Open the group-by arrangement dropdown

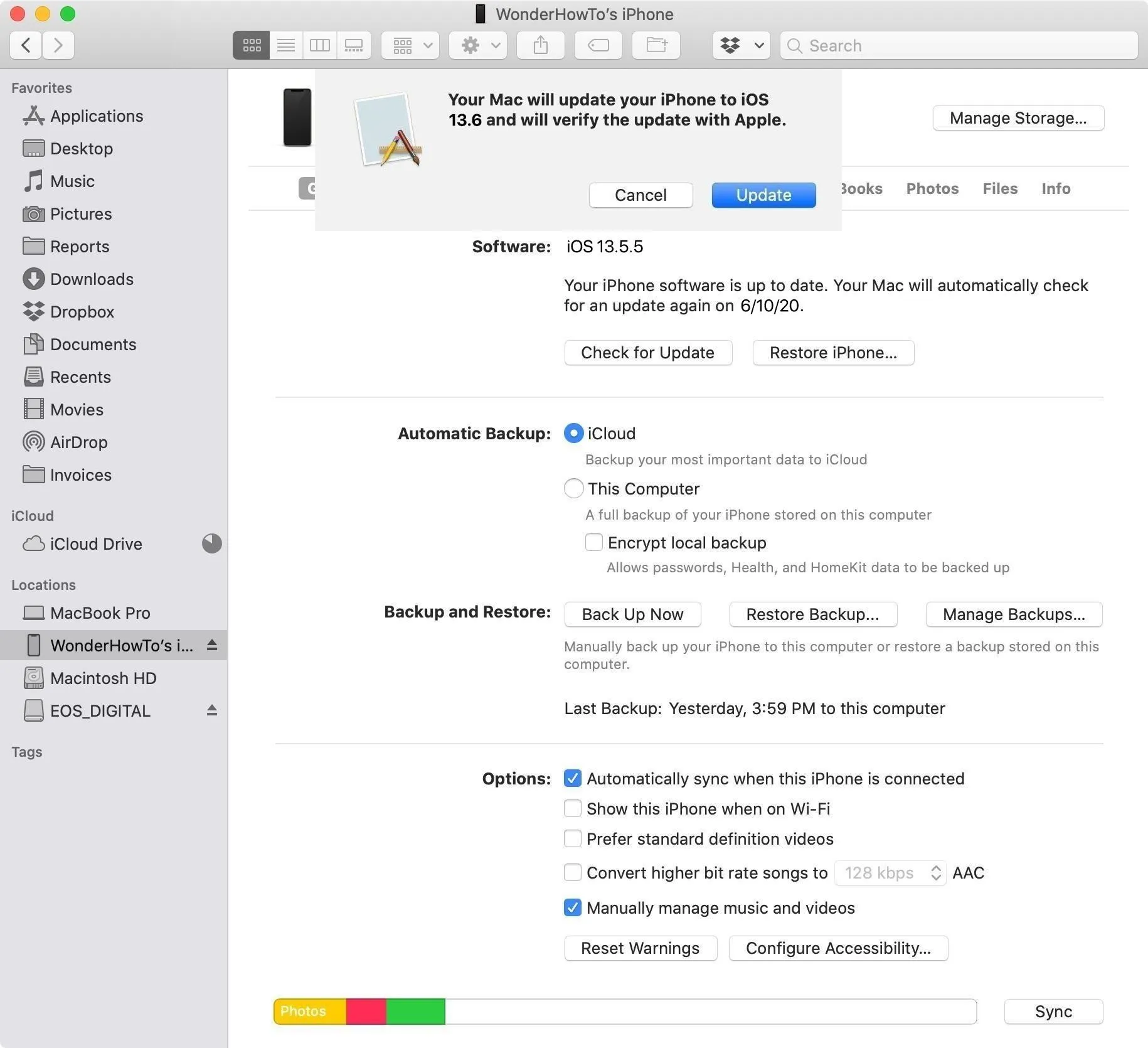click(410, 45)
